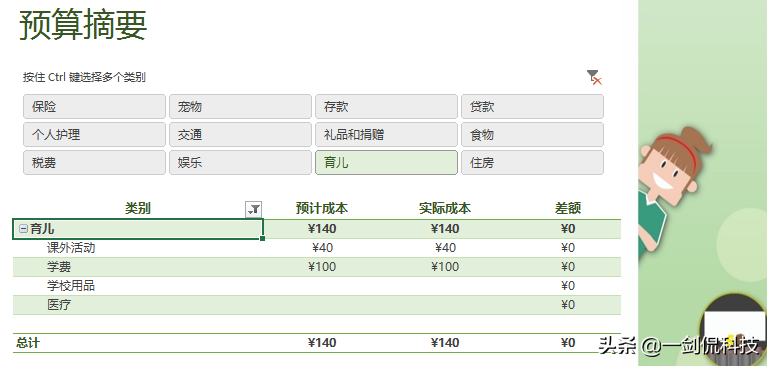770x366 pixels.
Task: Click the 预计成本 column header
Action: [x=322, y=208]
